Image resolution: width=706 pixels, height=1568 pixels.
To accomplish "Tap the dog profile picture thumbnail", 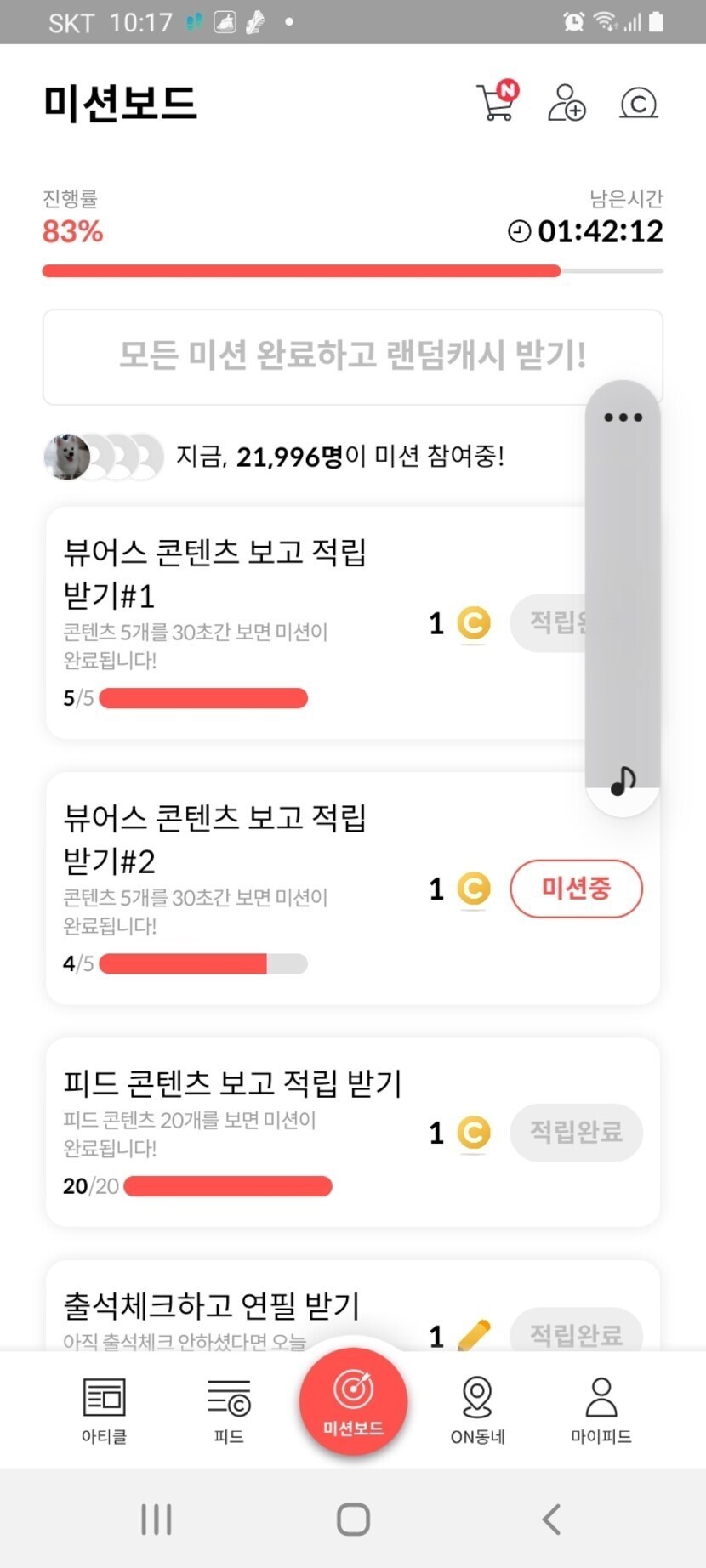I will [67, 457].
